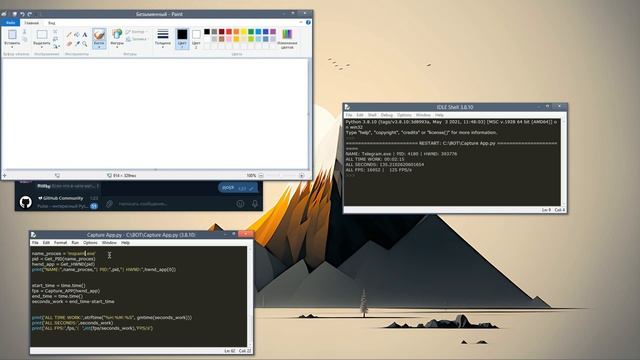
Task: Click the white Paint canvas
Action: click(154, 113)
